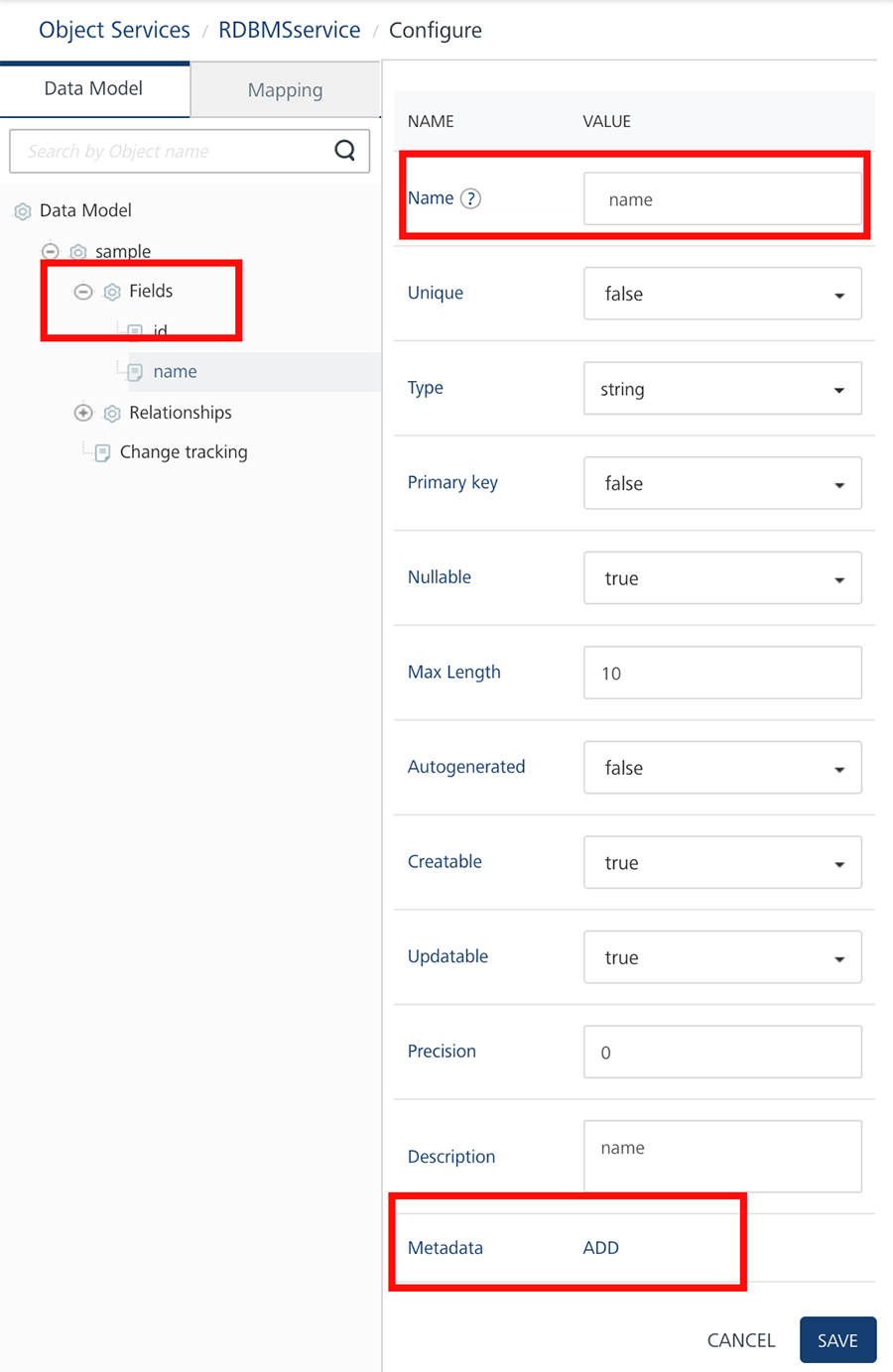Click the Change tracking document icon
Viewport: 893px width, 1372px height.
point(102,453)
